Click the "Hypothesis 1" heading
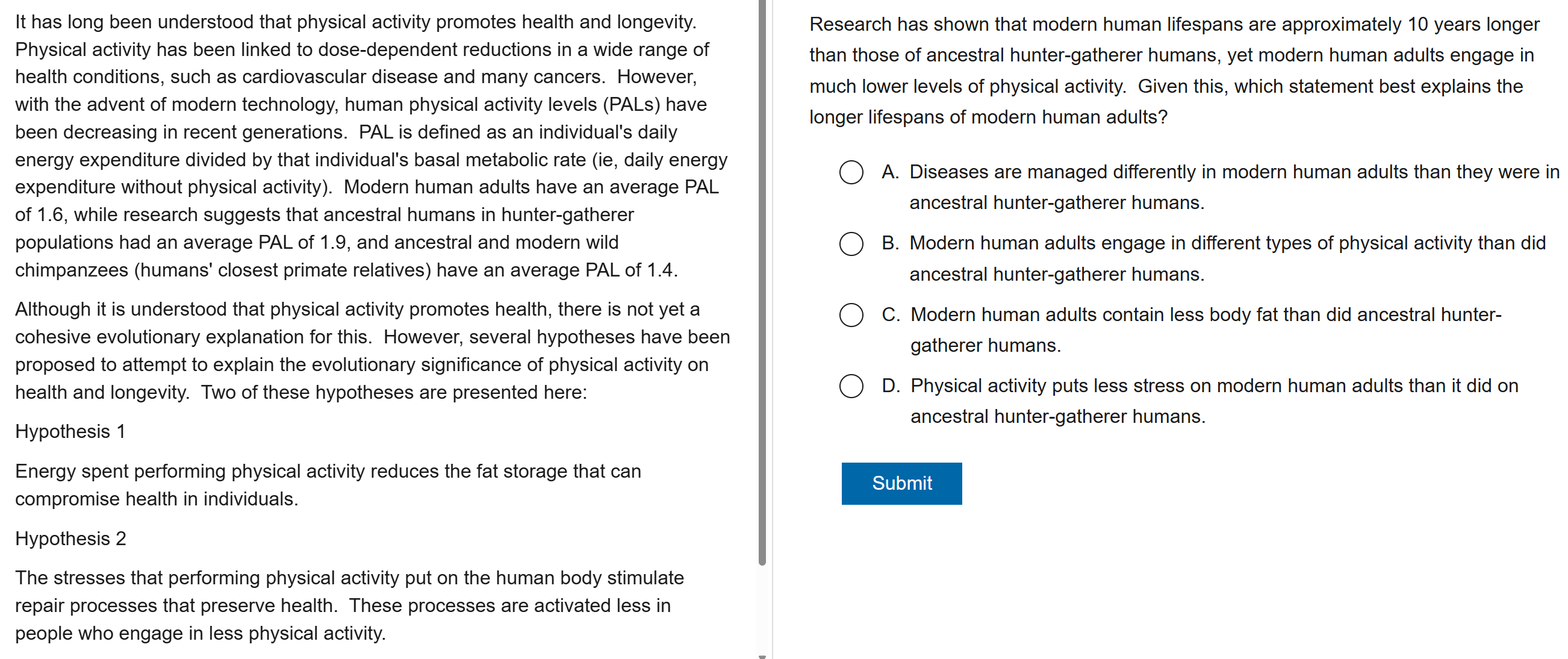 coord(70,432)
